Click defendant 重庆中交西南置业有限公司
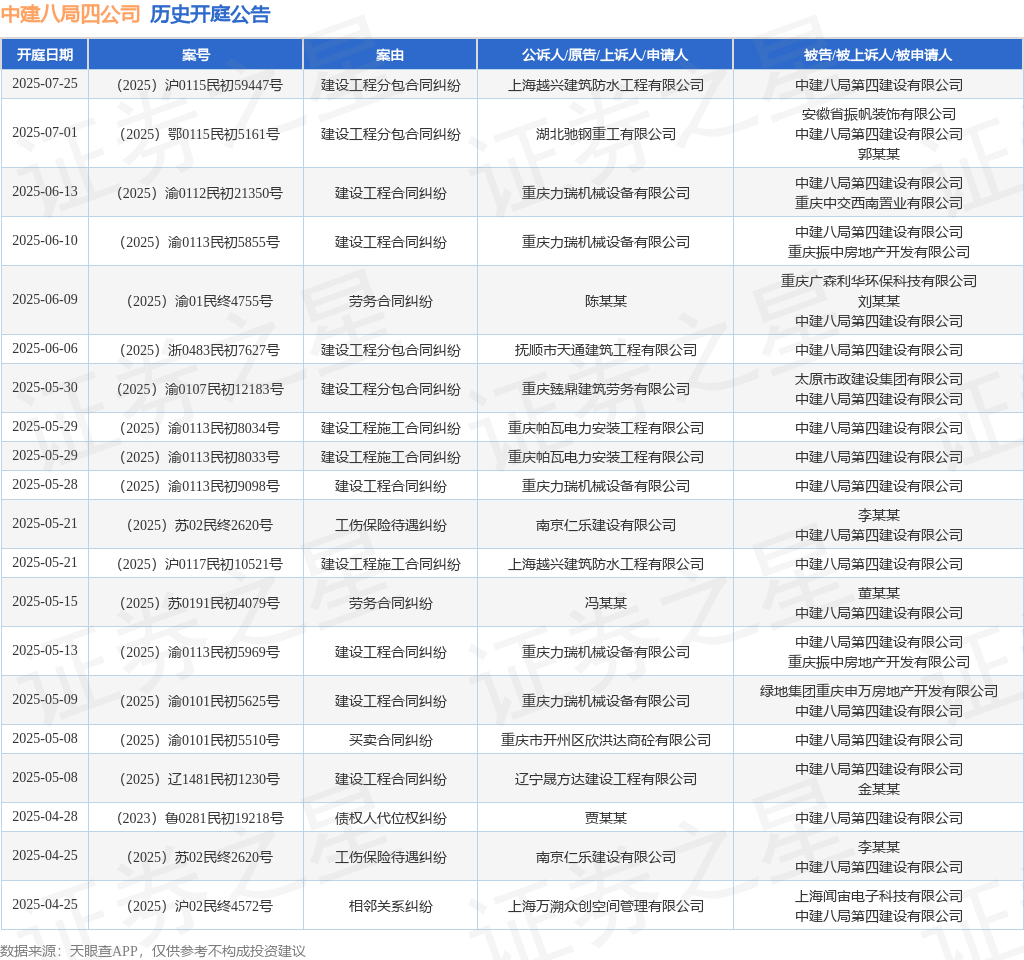 tap(878, 203)
